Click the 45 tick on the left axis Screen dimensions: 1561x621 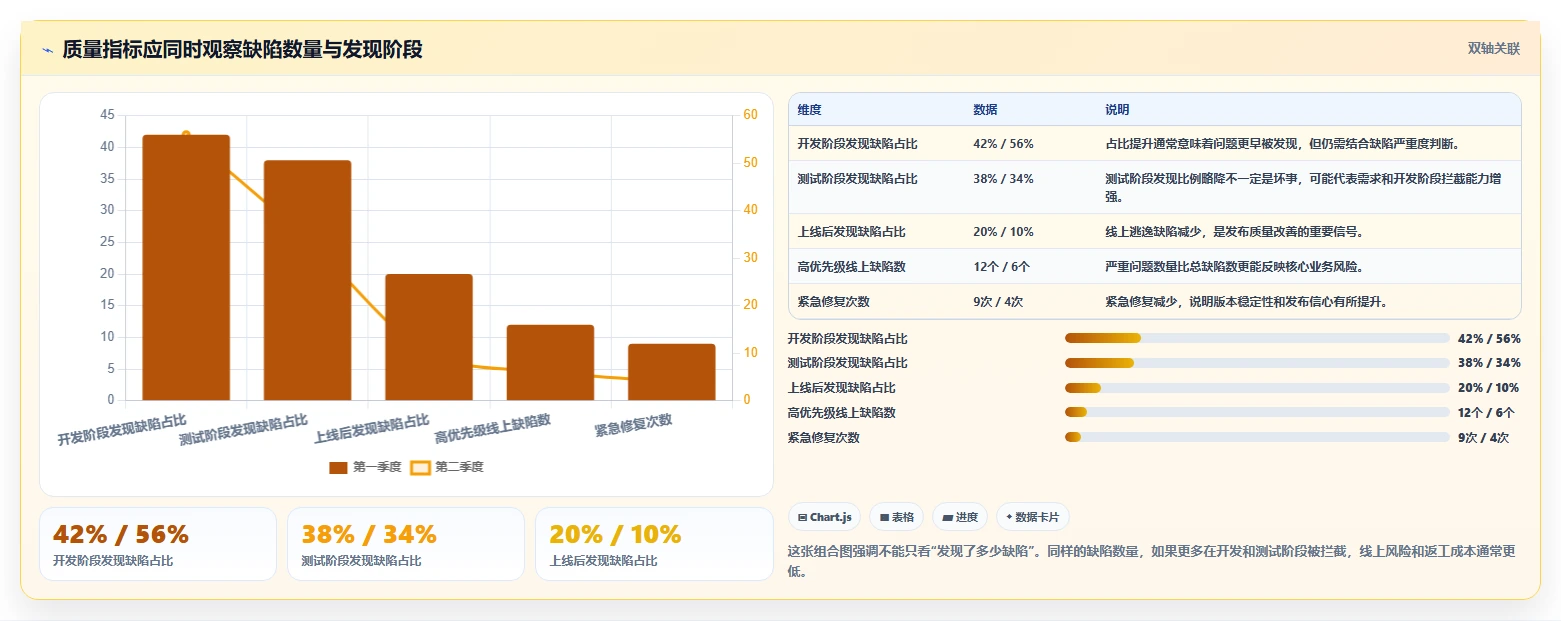107,115
